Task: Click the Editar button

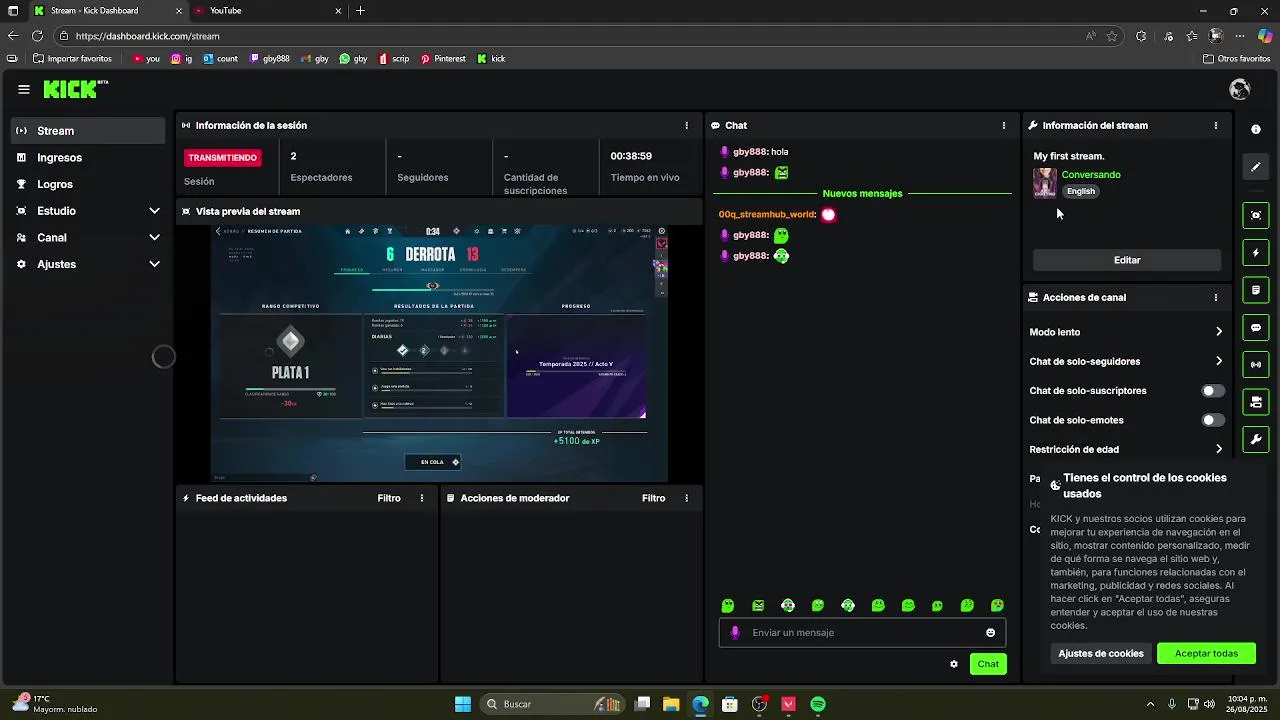Action: point(1127,260)
